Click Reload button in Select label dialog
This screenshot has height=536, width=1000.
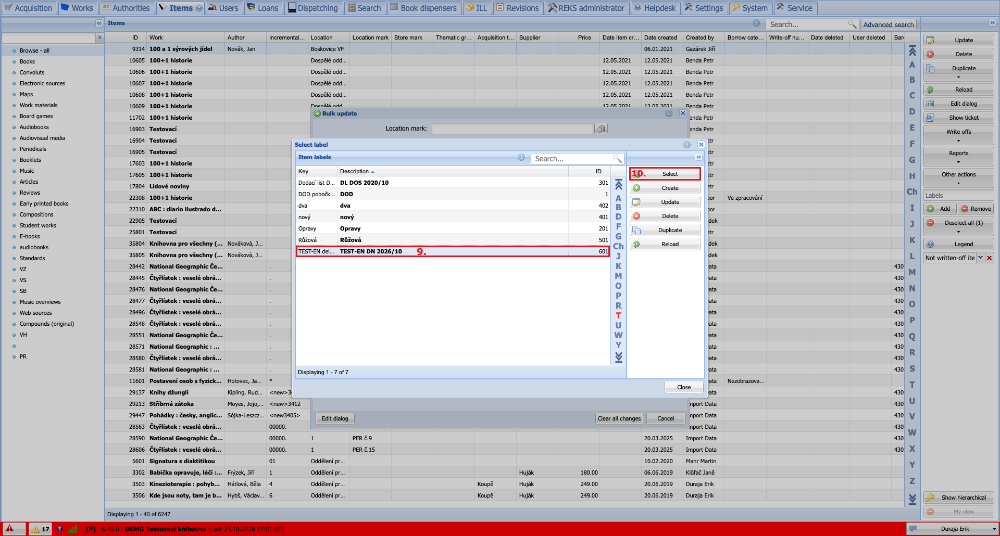tap(665, 244)
